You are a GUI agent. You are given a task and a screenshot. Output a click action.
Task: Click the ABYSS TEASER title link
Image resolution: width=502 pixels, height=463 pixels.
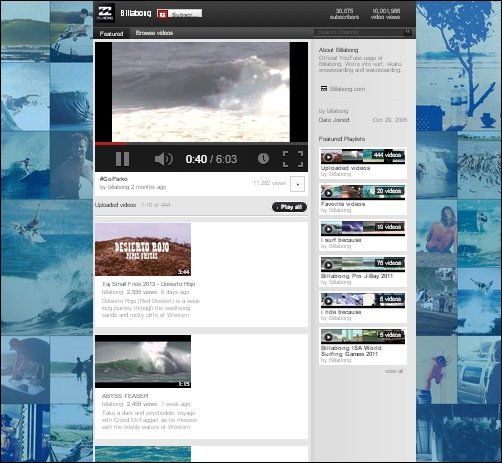click(125, 396)
